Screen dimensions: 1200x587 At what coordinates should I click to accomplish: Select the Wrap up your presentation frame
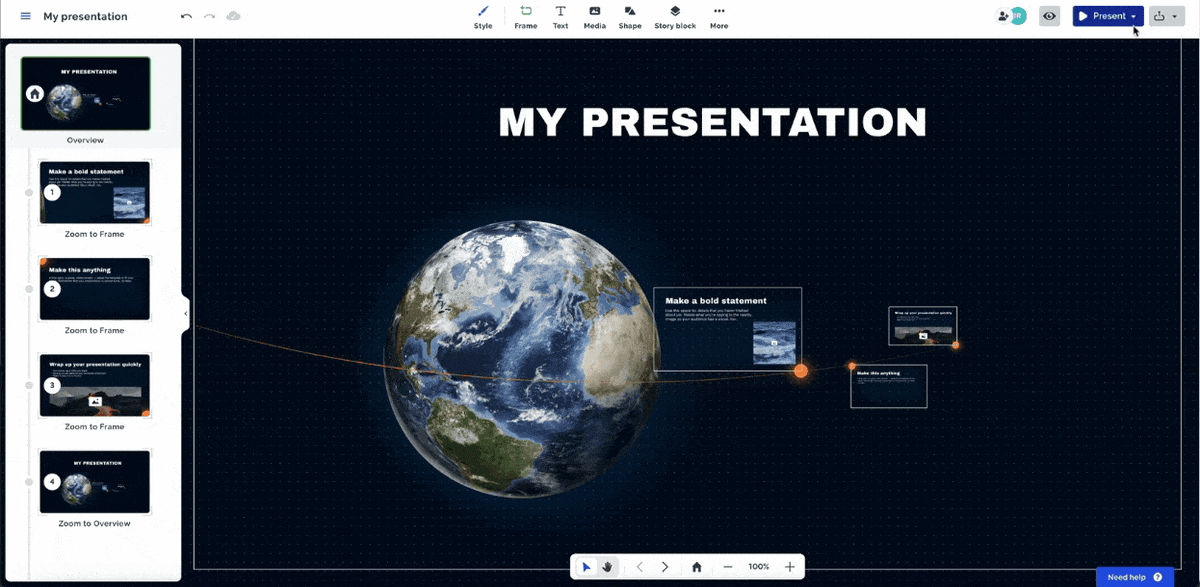tap(923, 326)
